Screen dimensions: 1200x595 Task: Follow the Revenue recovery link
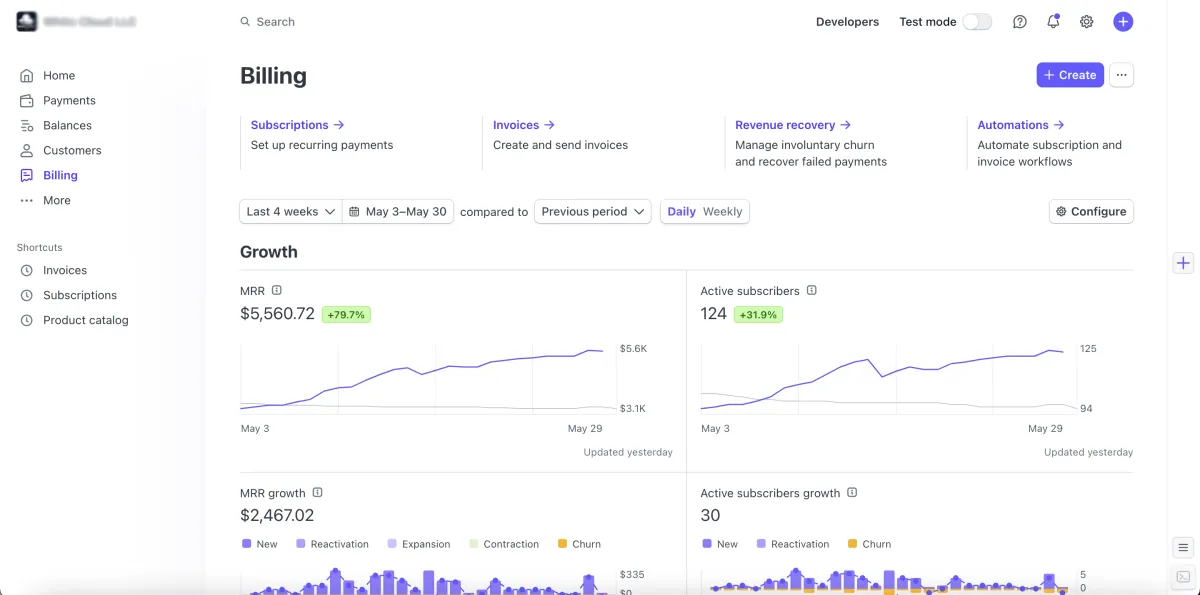(792, 125)
